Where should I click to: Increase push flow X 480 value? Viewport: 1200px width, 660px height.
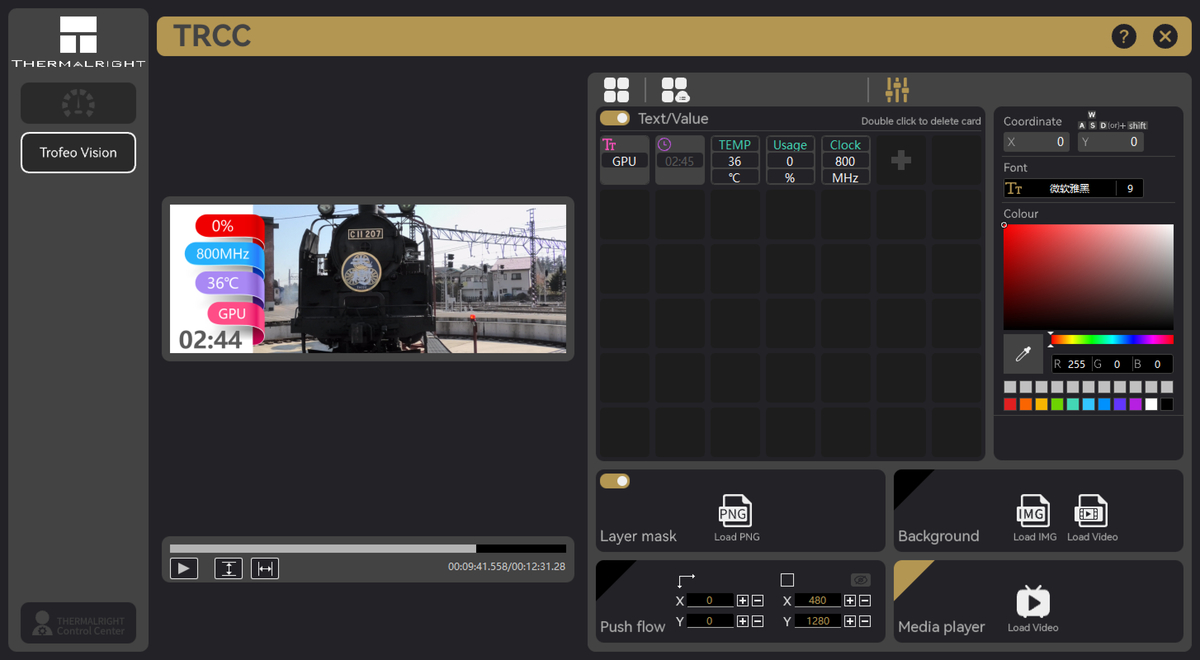pos(850,601)
